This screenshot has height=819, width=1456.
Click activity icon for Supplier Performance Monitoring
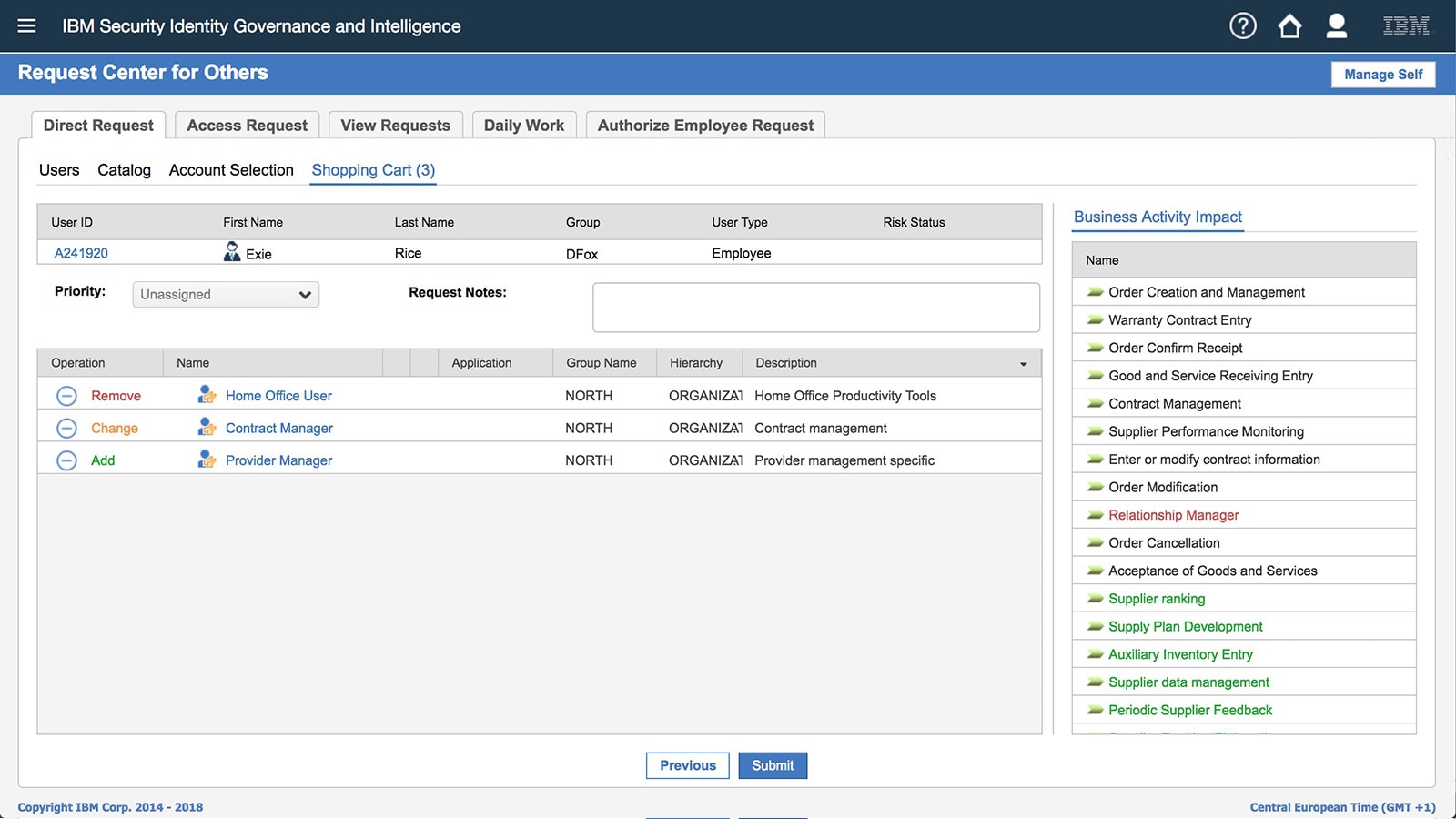click(x=1096, y=431)
